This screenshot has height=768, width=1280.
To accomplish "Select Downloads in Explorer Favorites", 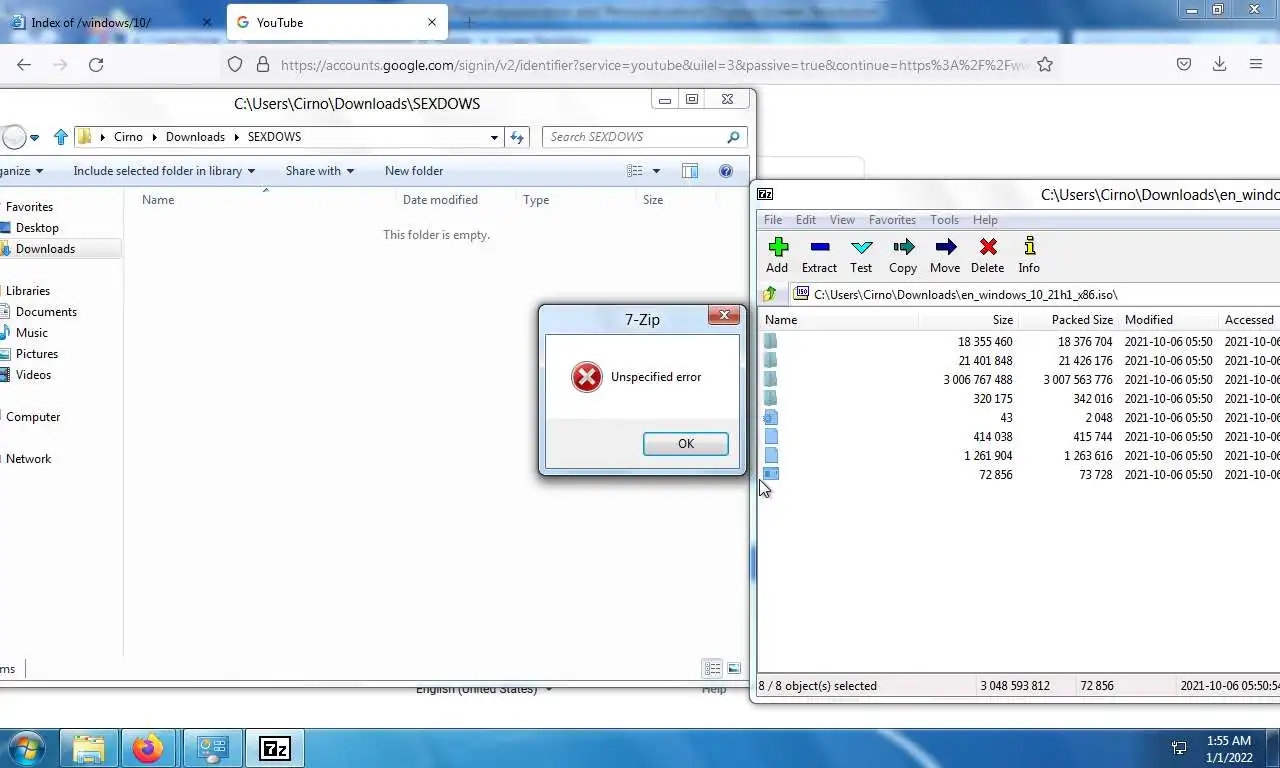I will pos(45,249).
